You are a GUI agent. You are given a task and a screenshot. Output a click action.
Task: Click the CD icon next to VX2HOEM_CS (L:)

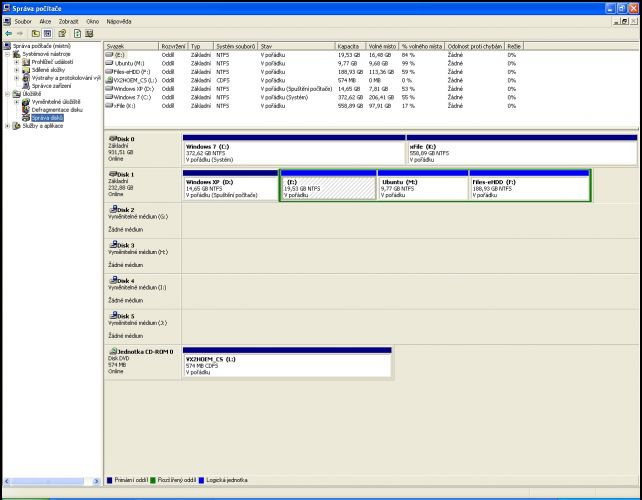pyautogui.click(x=109, y=80)
